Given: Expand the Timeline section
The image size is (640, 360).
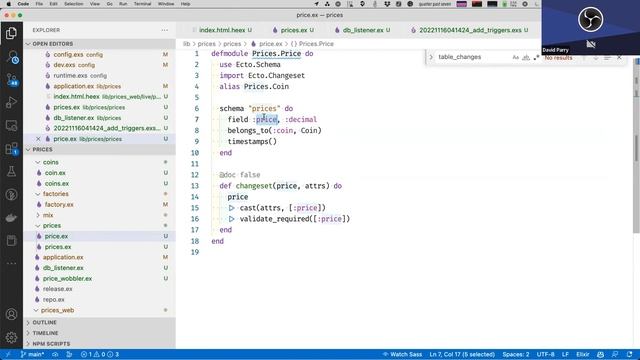Looking at the screenshot, I should 100,333.
